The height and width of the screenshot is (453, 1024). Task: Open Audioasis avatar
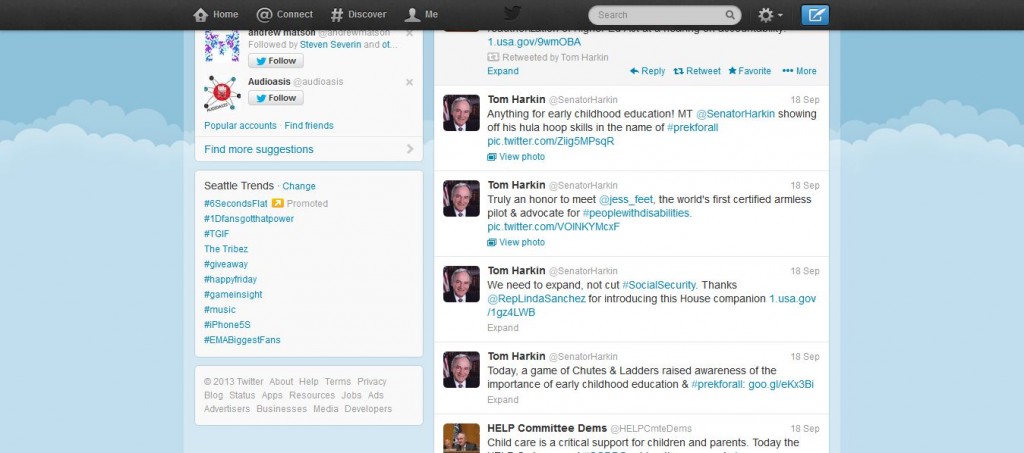[x=222, y=93]
